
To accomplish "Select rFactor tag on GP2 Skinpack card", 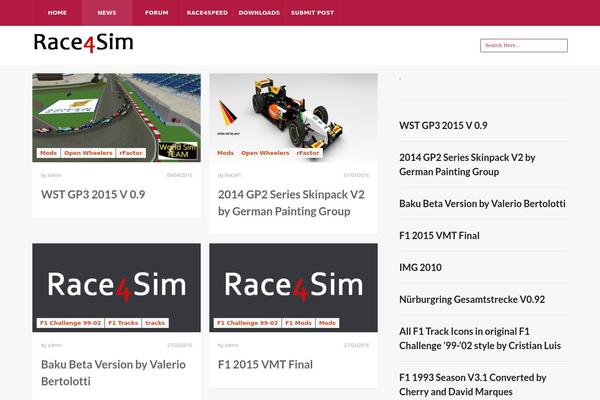I will [x=308, y=153].
